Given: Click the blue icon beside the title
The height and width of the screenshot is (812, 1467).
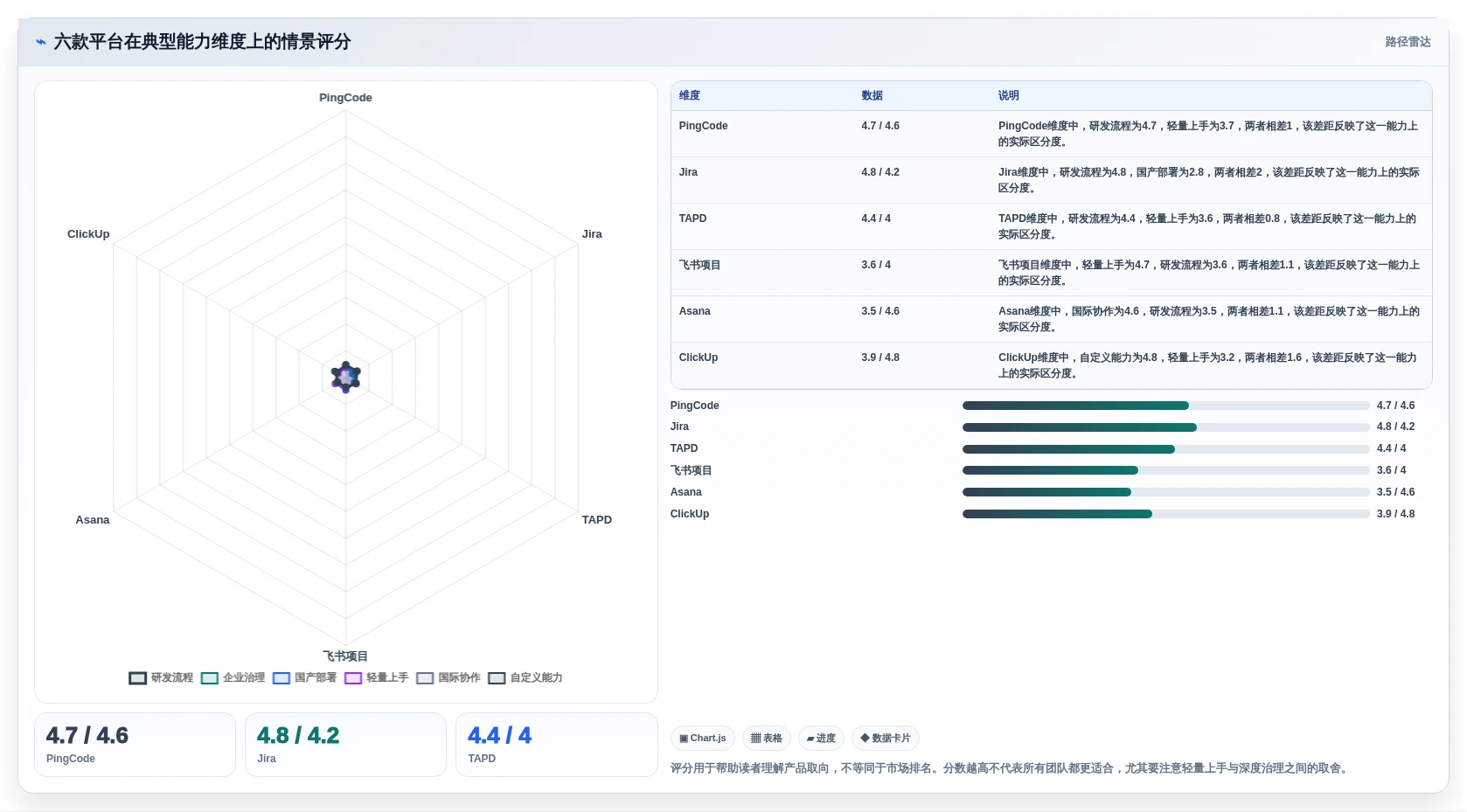Looking at the screenshot, I should 40,42.
